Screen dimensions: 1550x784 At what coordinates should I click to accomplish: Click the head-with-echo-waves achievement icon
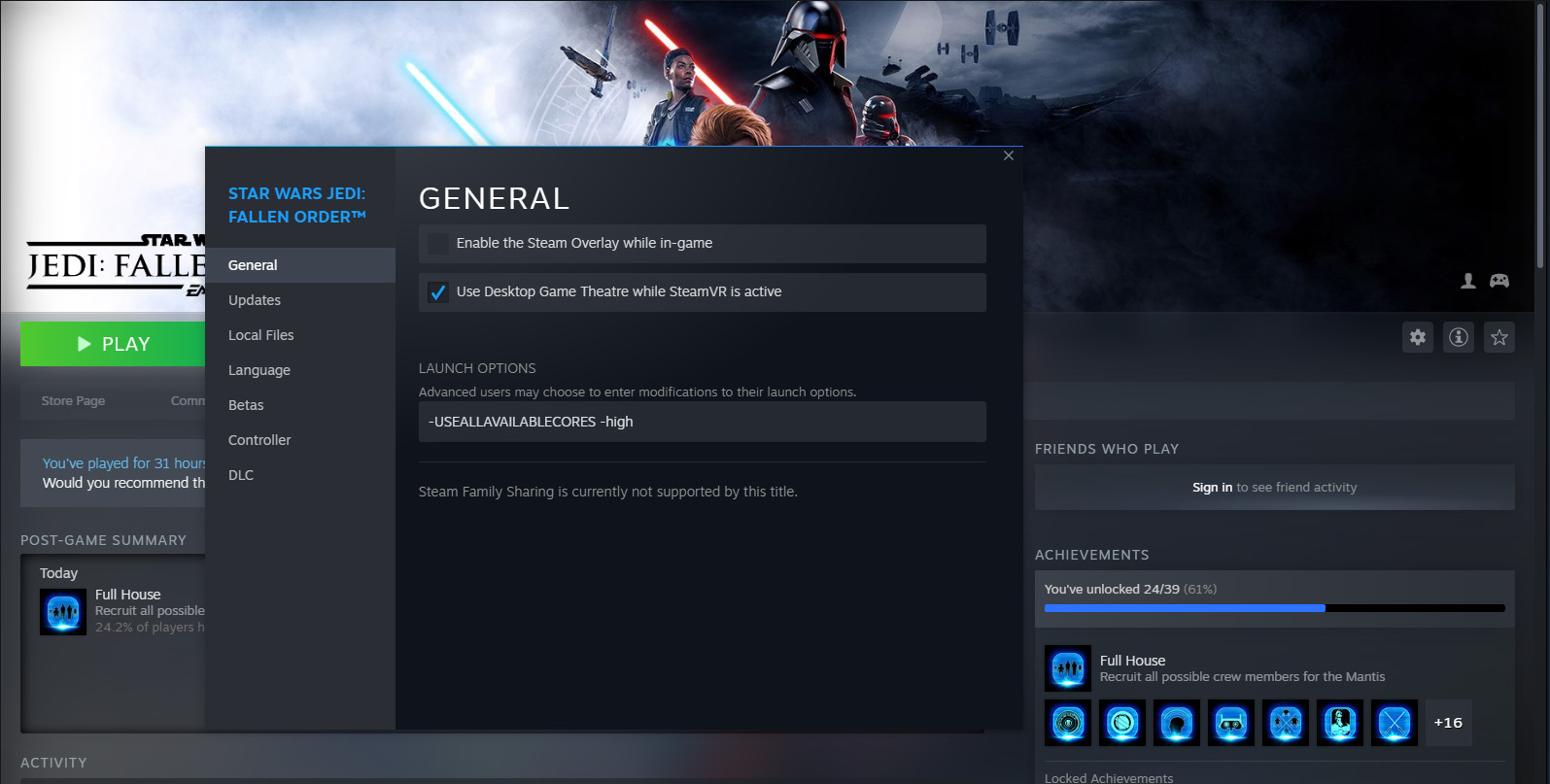click(x=1177, y=723)
